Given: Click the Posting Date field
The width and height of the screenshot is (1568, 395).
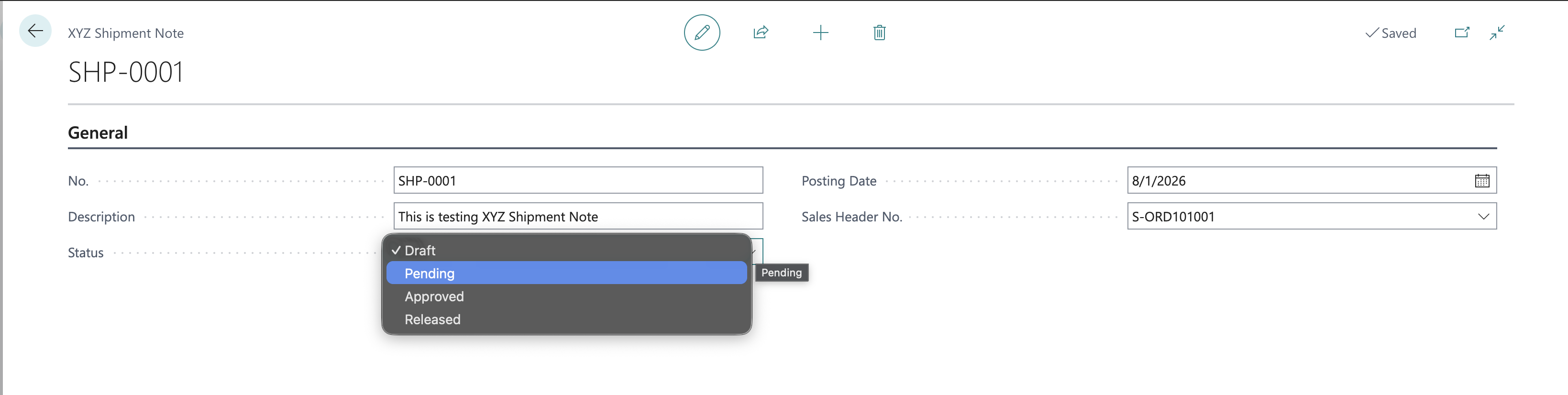Looking at the screenshot, I should pyautogui.click(x=1311, y=181).
